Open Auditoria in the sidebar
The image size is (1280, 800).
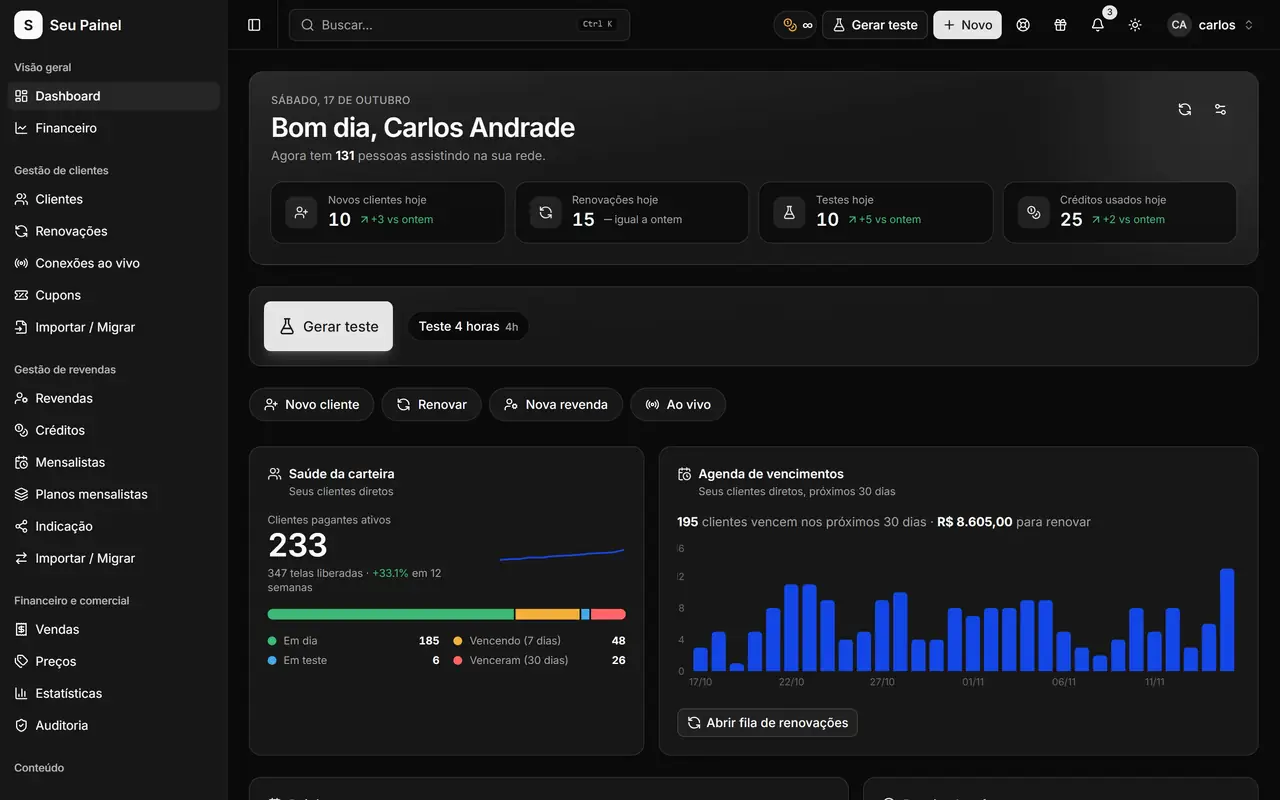click(114, 725)
